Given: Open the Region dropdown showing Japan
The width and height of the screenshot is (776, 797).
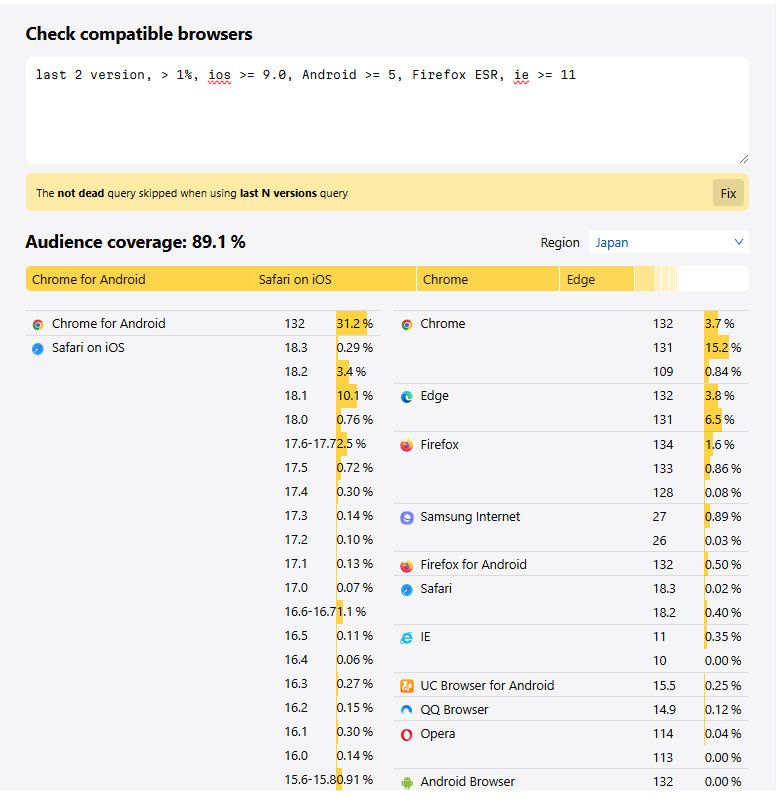Looking at the screenshot, I should point(668,242).
